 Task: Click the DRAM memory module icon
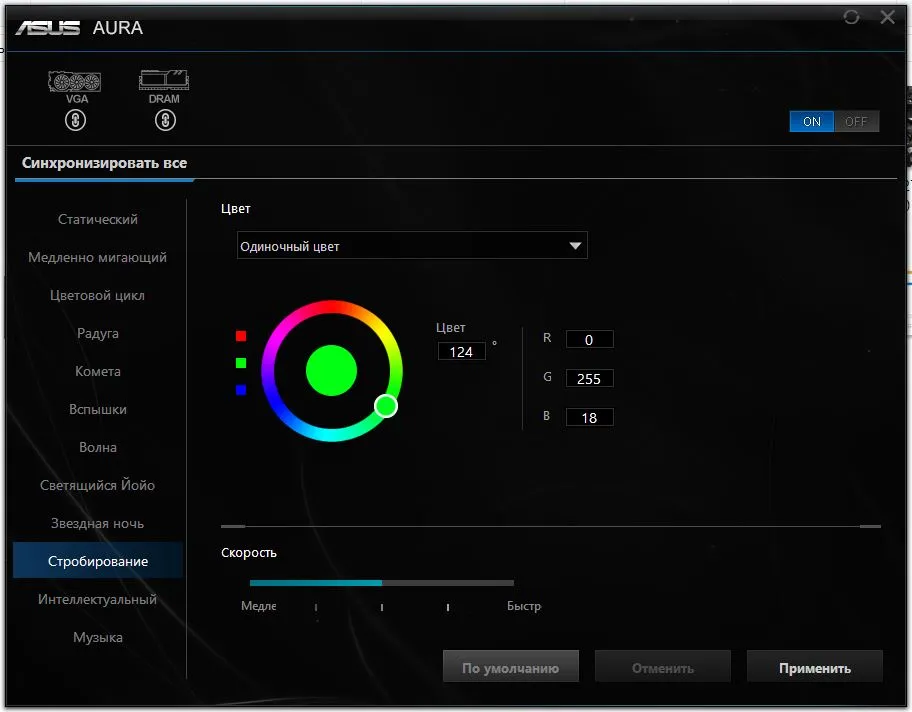(164, 81)
